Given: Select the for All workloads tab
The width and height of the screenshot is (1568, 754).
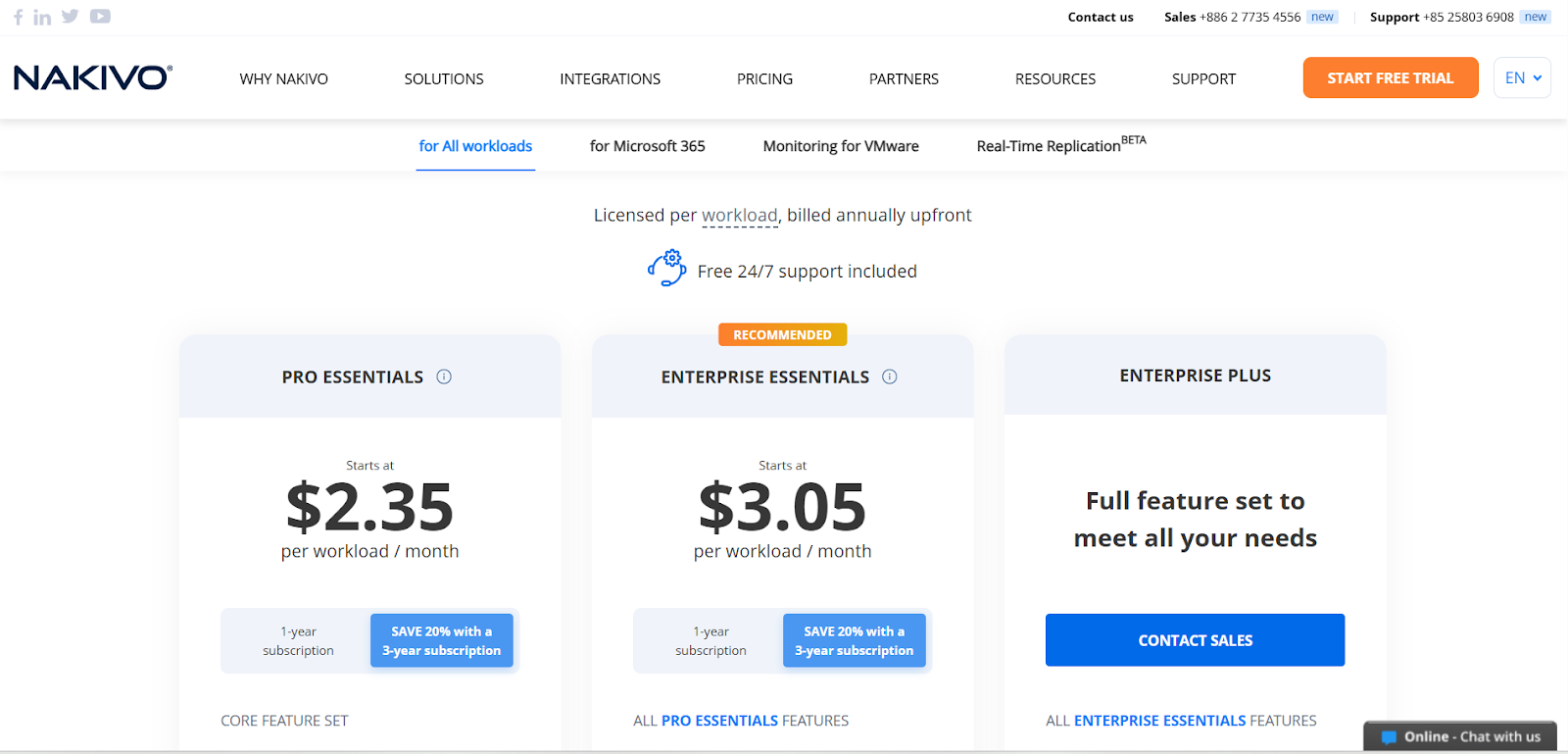Looking at the screenshot, I should click(475, 146).
